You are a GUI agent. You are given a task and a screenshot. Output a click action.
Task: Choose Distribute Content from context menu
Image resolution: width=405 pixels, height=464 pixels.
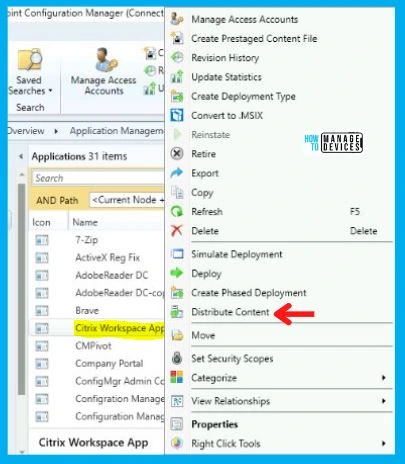(230, 312)
